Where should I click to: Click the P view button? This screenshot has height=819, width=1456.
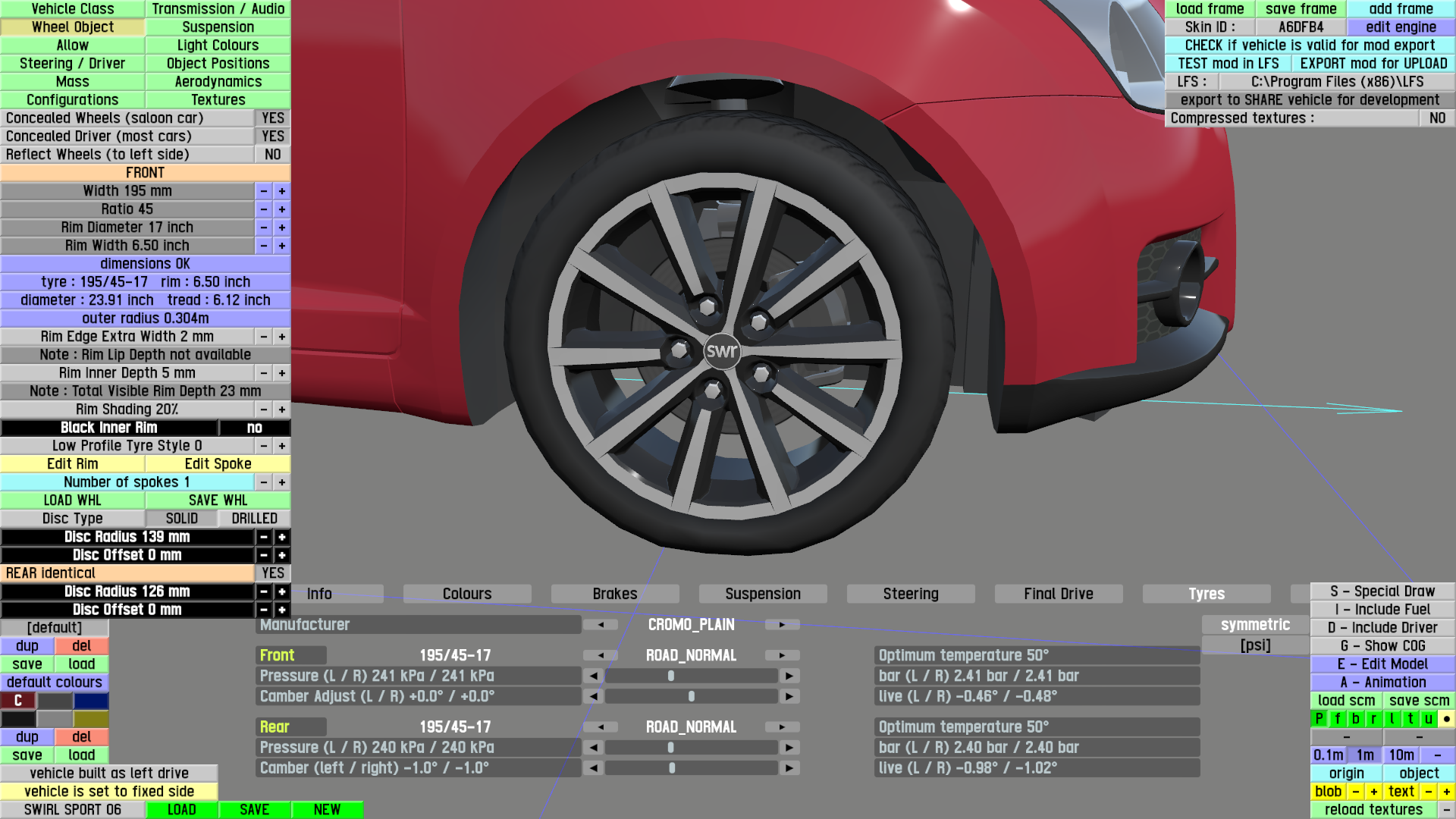point(1319,719)
